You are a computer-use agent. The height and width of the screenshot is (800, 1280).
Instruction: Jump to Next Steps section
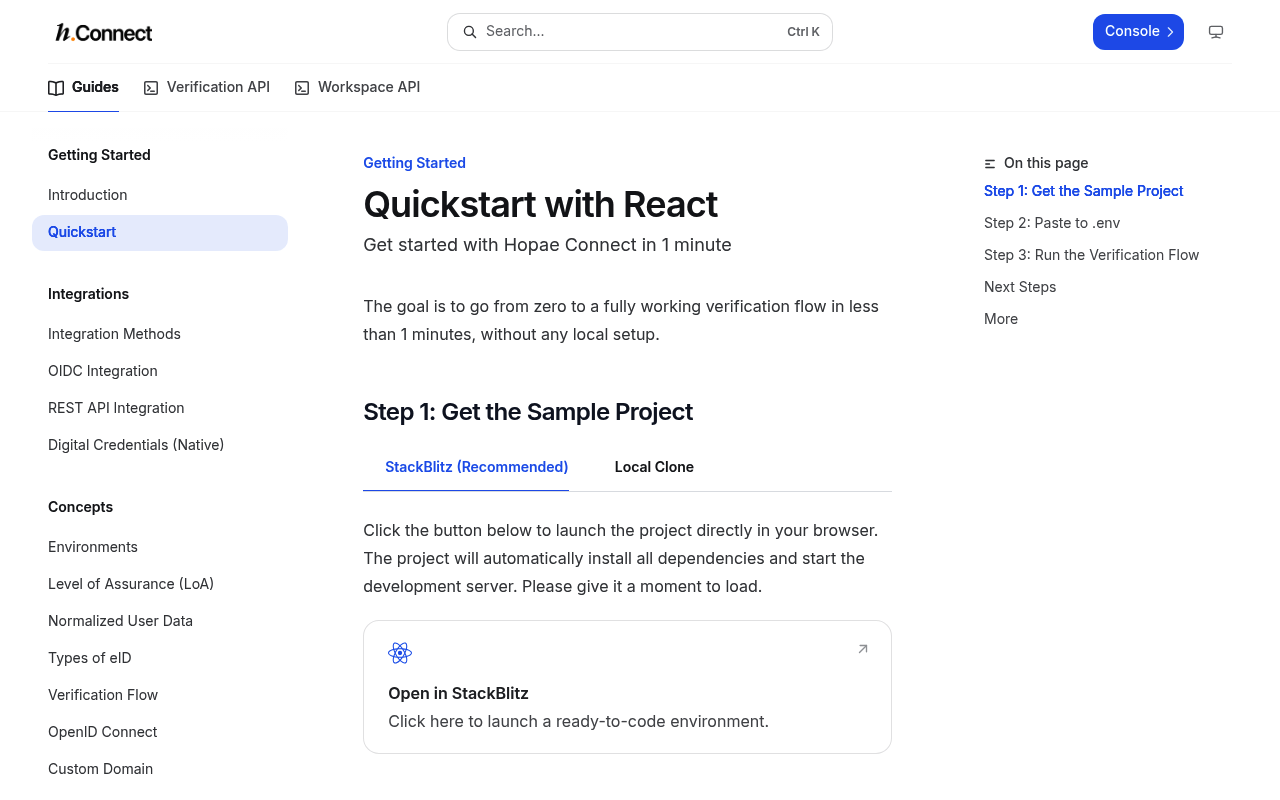[x=1020, y=287]
